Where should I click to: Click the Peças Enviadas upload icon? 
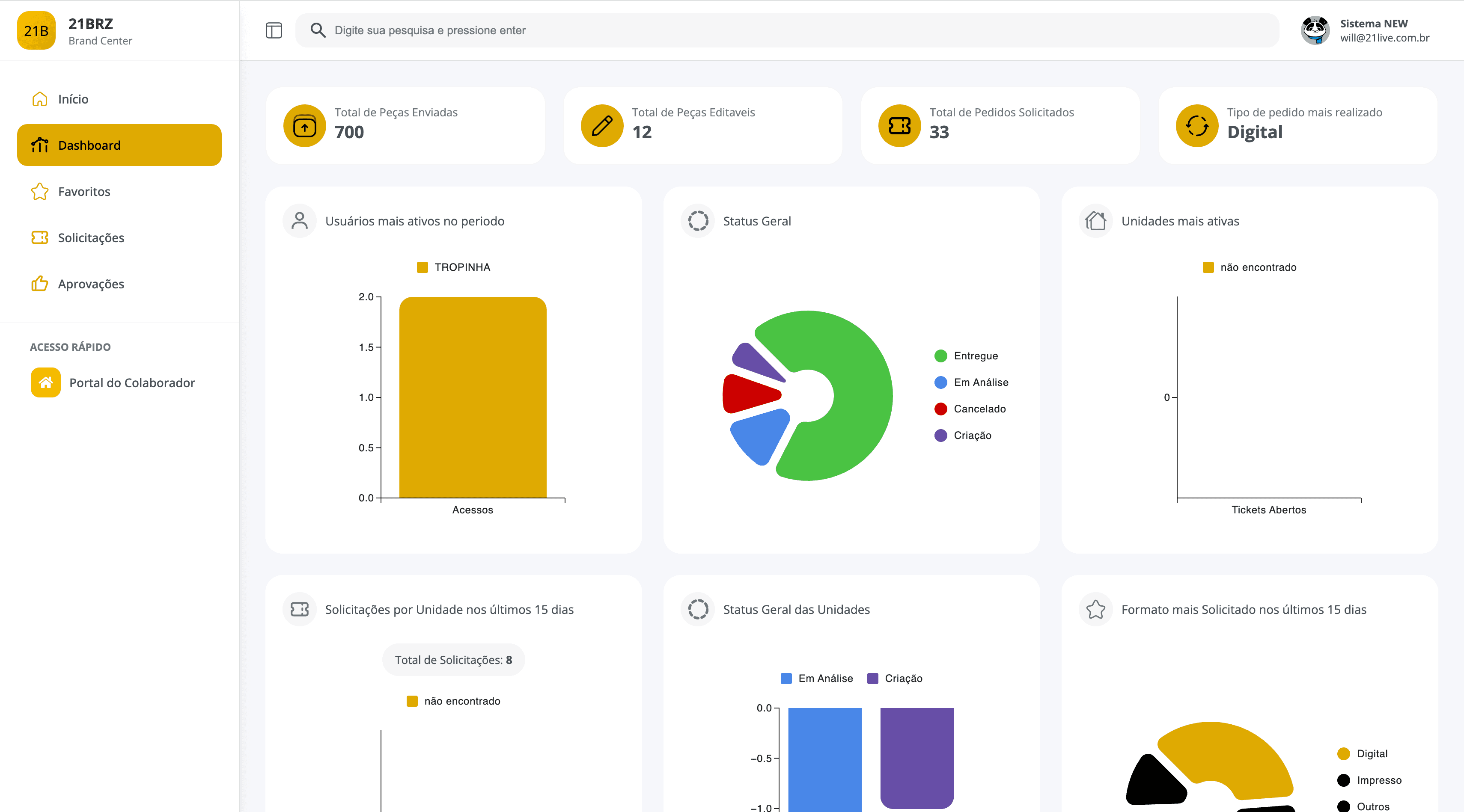point(305,125)
